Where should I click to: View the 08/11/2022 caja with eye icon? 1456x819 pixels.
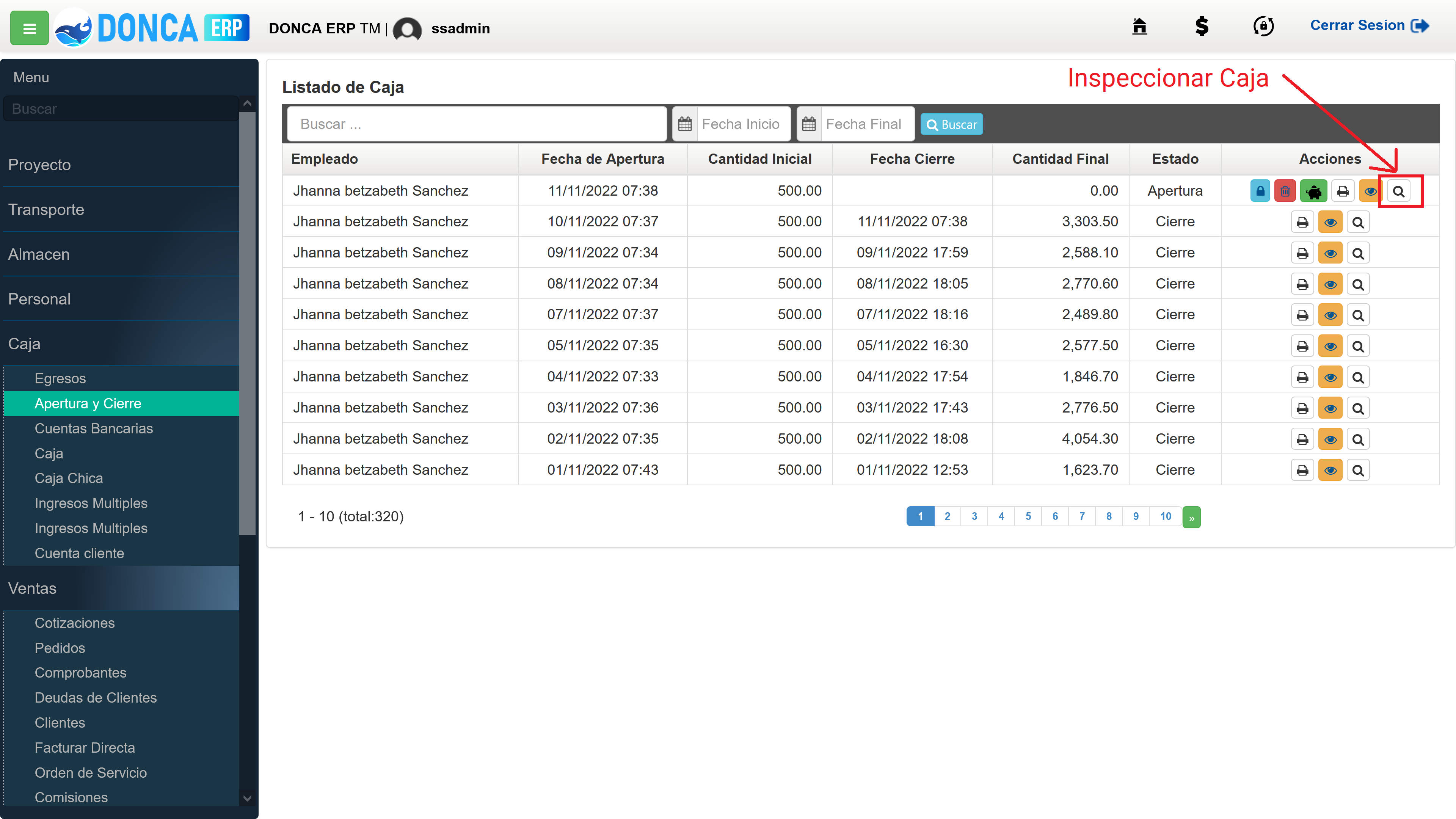1330,284
